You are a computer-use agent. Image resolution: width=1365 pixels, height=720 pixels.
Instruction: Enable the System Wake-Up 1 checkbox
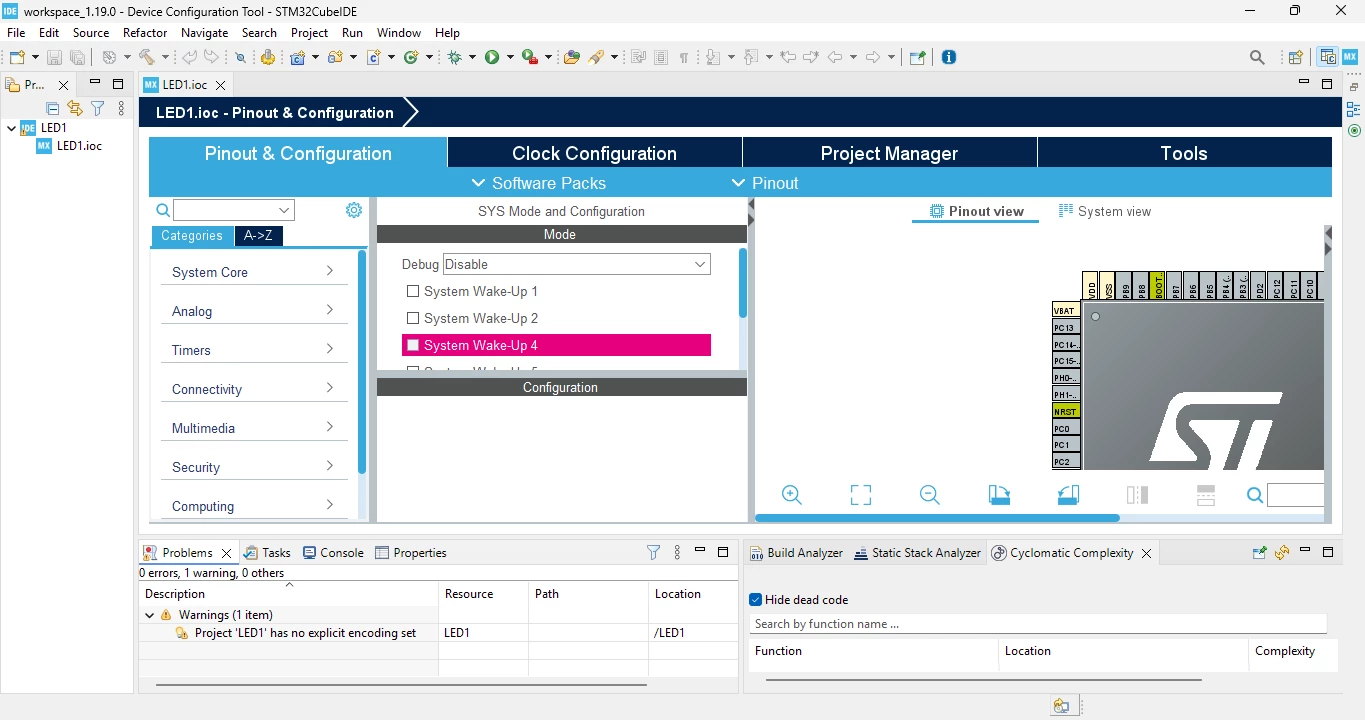pos(413,291)
